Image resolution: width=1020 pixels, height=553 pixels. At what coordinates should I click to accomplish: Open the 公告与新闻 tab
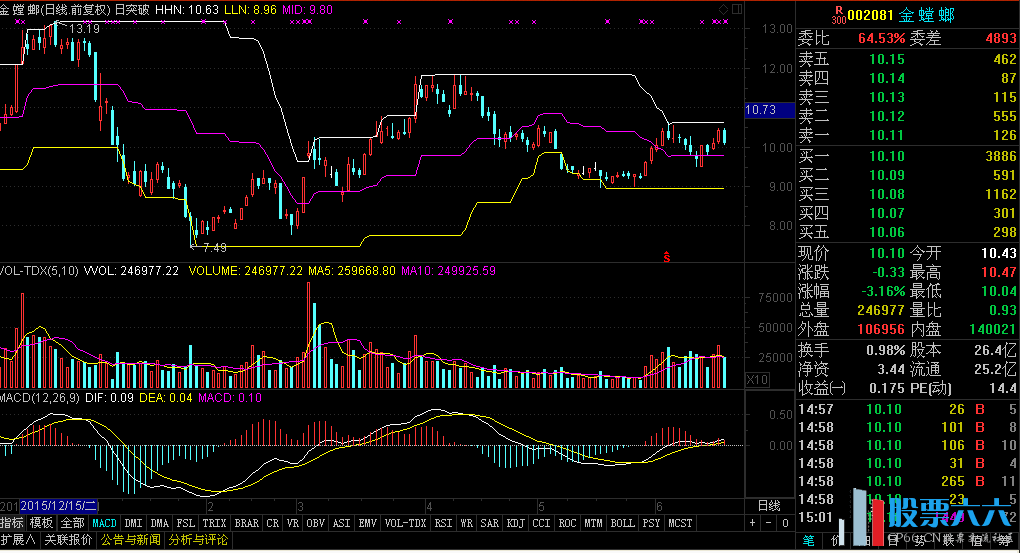(129, 540)
